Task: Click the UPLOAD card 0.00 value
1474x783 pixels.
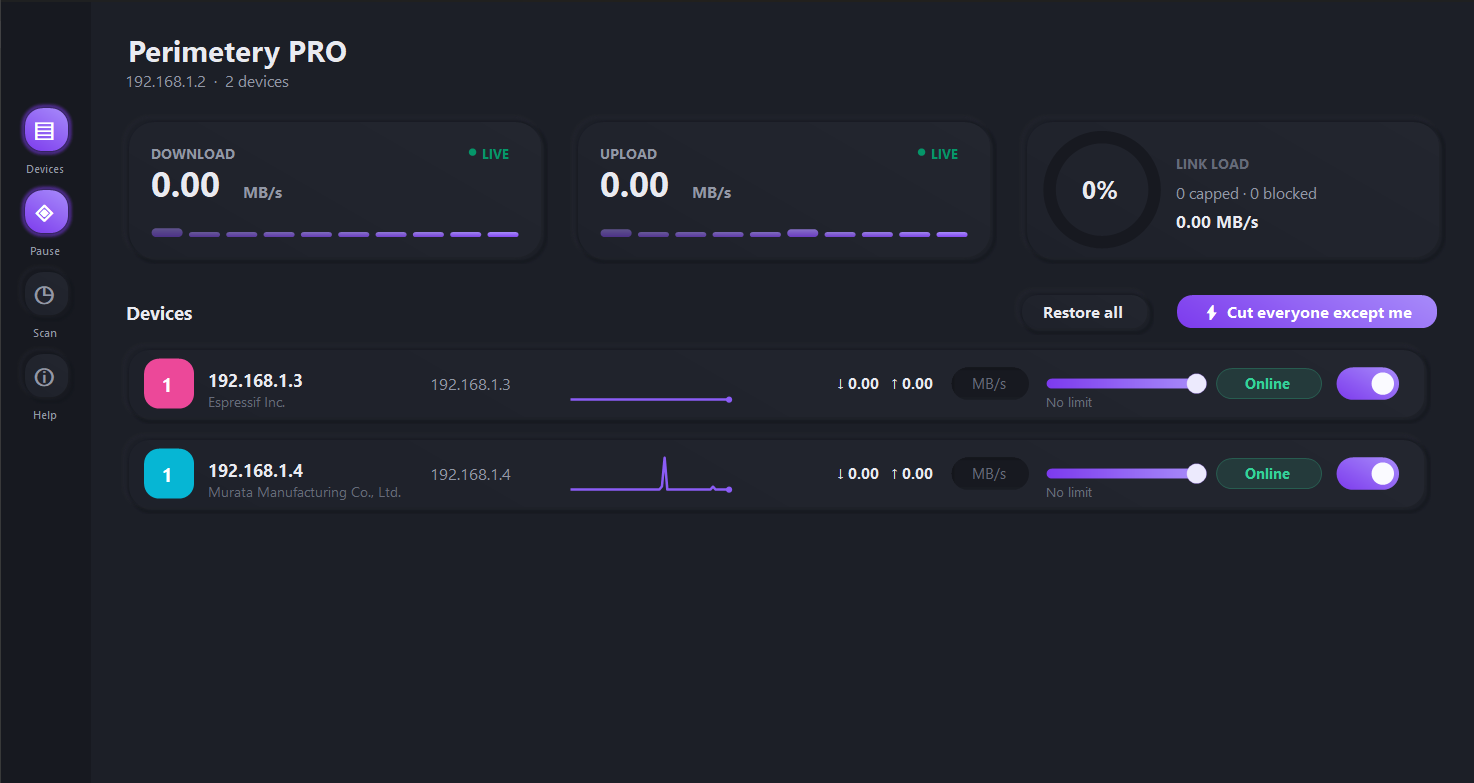Action: pos(634,185)
